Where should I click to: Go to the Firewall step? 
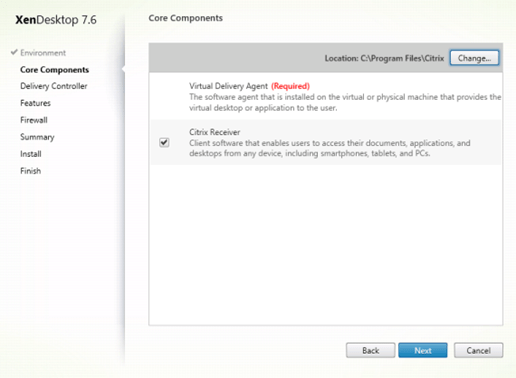[x=34, y=120]
